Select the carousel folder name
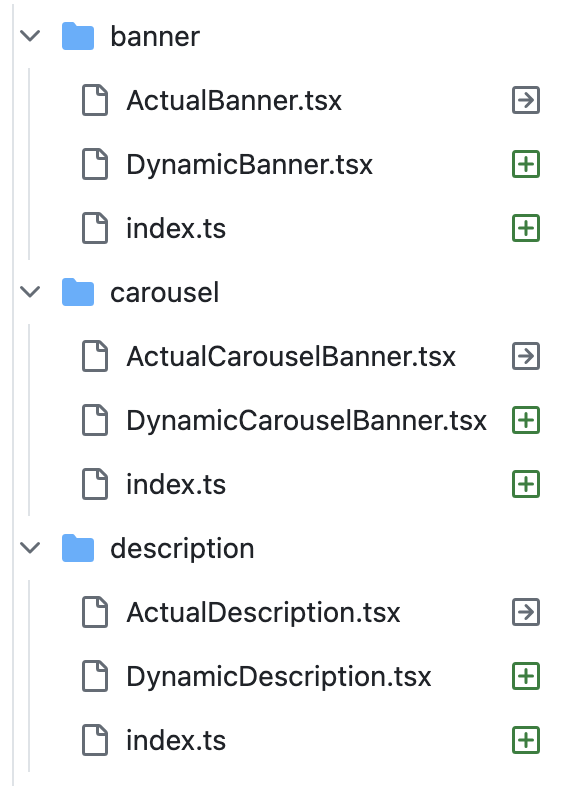This screenshot has height=786, width=572. [164, 292]
